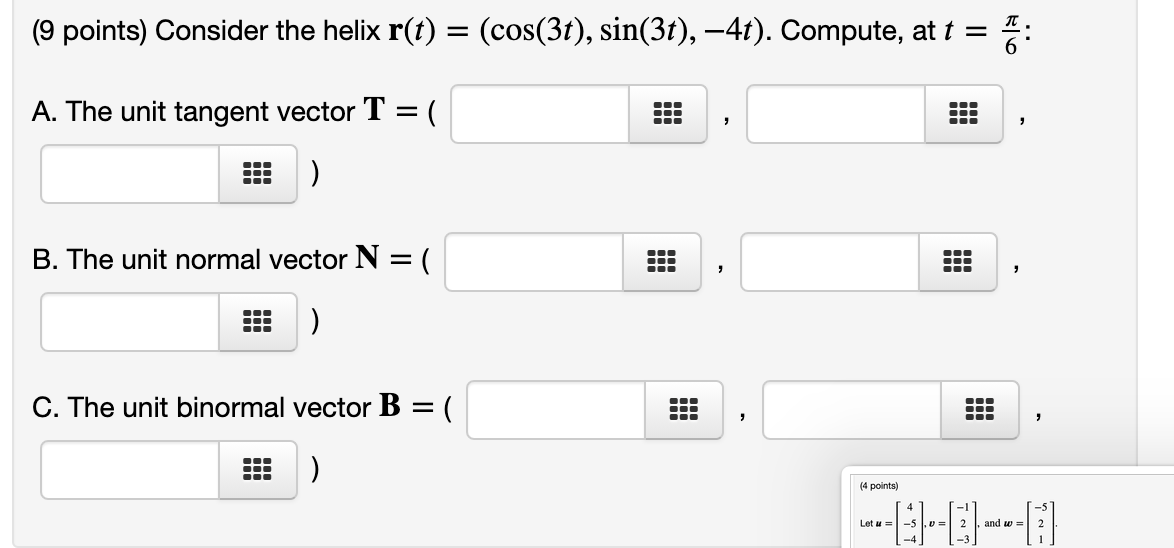The width and height of the screenshot is (1174, 548).
Task: Select third component field of normal vector N
Action: (x=130, y=322)
